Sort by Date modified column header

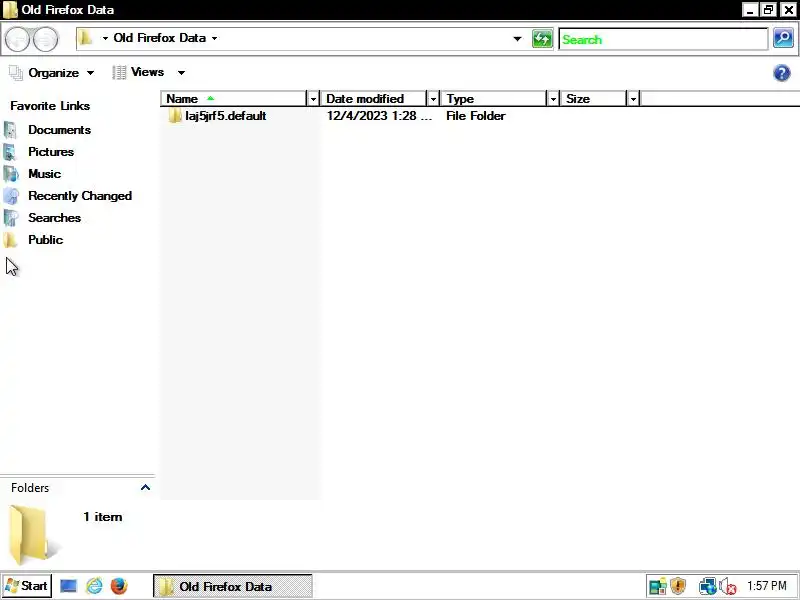(x=374, y=98)
